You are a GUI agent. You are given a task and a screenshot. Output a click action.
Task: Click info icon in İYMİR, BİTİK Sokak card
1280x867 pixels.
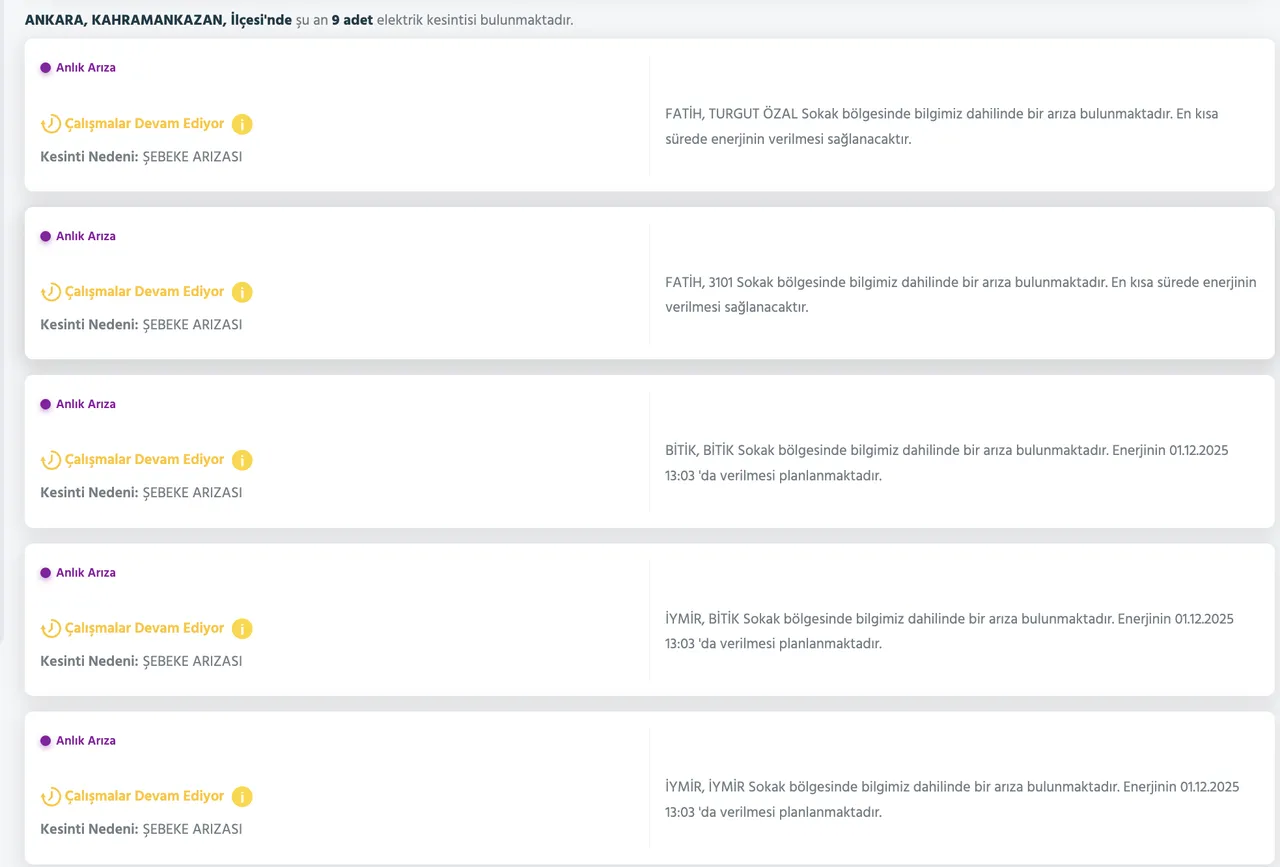(x=242, y=629)
